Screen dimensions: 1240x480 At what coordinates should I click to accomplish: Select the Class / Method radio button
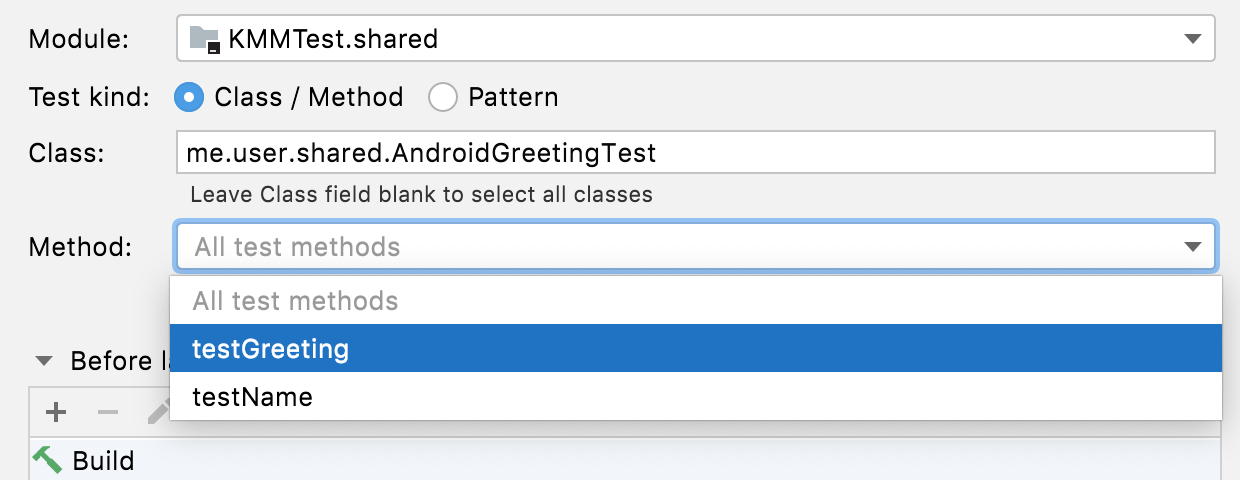pos(188,97)
